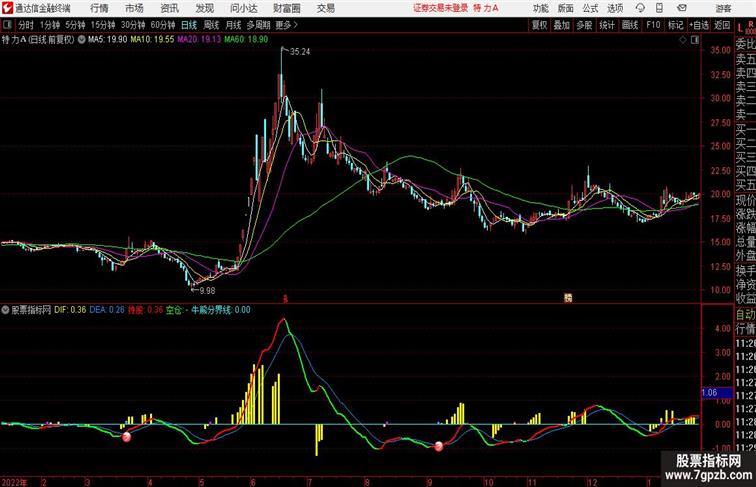Viewport: 756px width, 487px height.
Task: Open the 市场 menu
Action: (135, 8)
